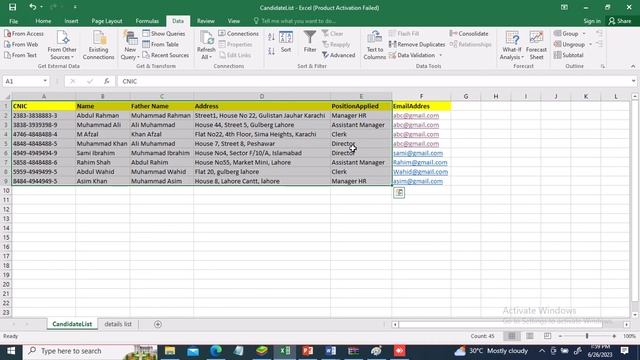Open the Sort dialog
640x360 pixels.
click(286, 42)
